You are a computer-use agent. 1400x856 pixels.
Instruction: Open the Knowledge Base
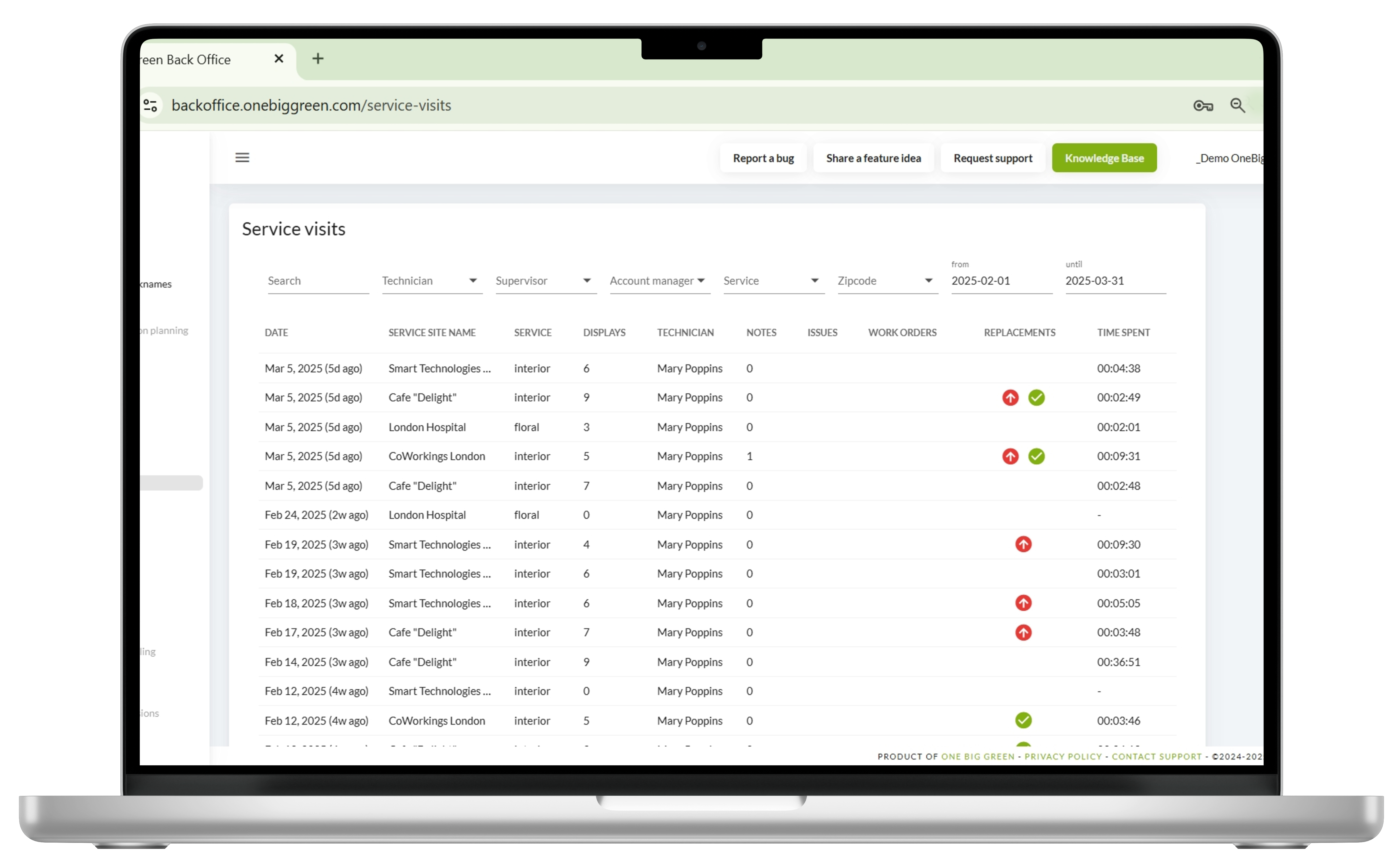click(1104, 158)
